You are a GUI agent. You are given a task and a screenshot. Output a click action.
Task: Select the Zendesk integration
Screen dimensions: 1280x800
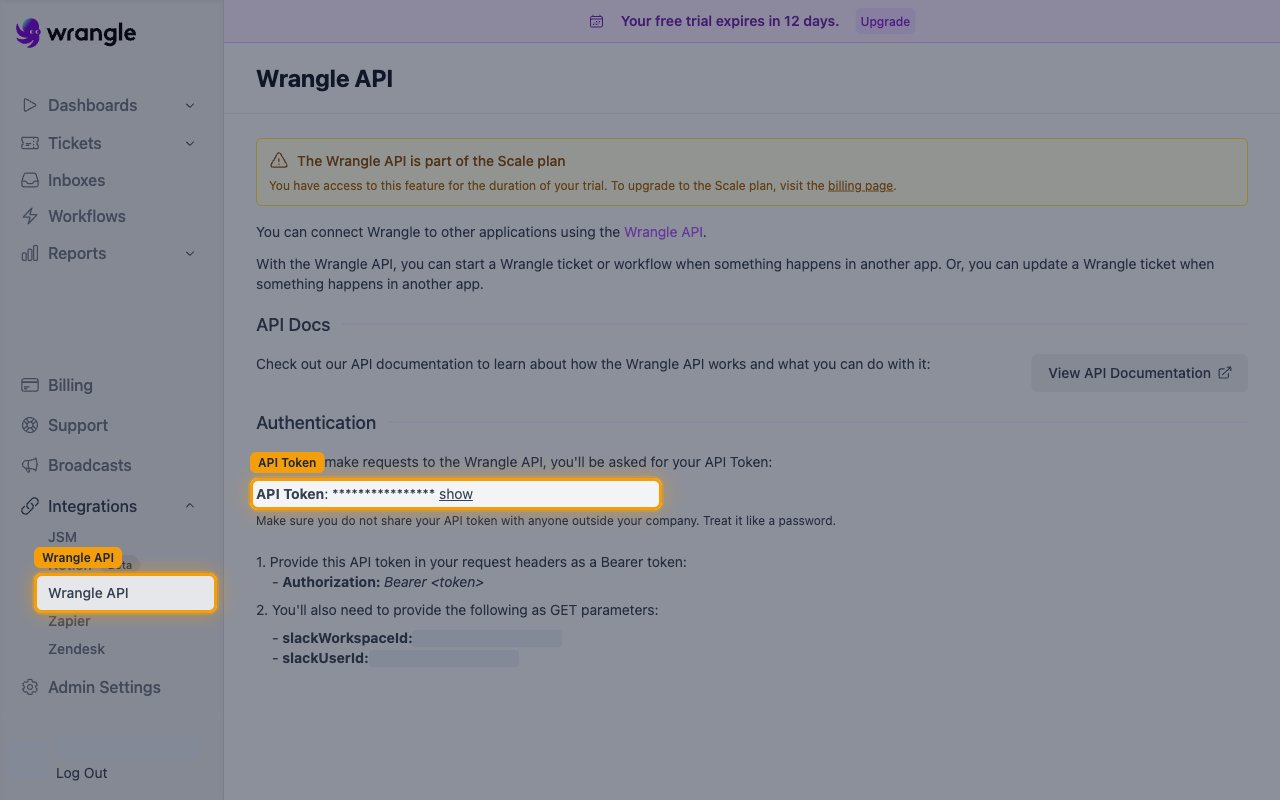click(x=76, y=649)
